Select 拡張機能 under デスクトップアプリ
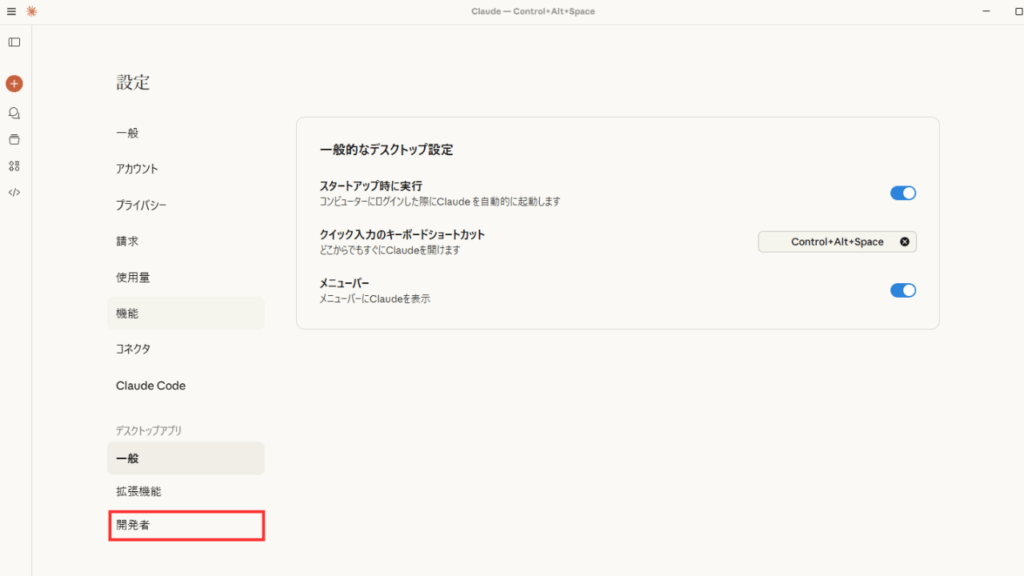The width and height of the screenshot is (1024, 576). click(138, 492)
